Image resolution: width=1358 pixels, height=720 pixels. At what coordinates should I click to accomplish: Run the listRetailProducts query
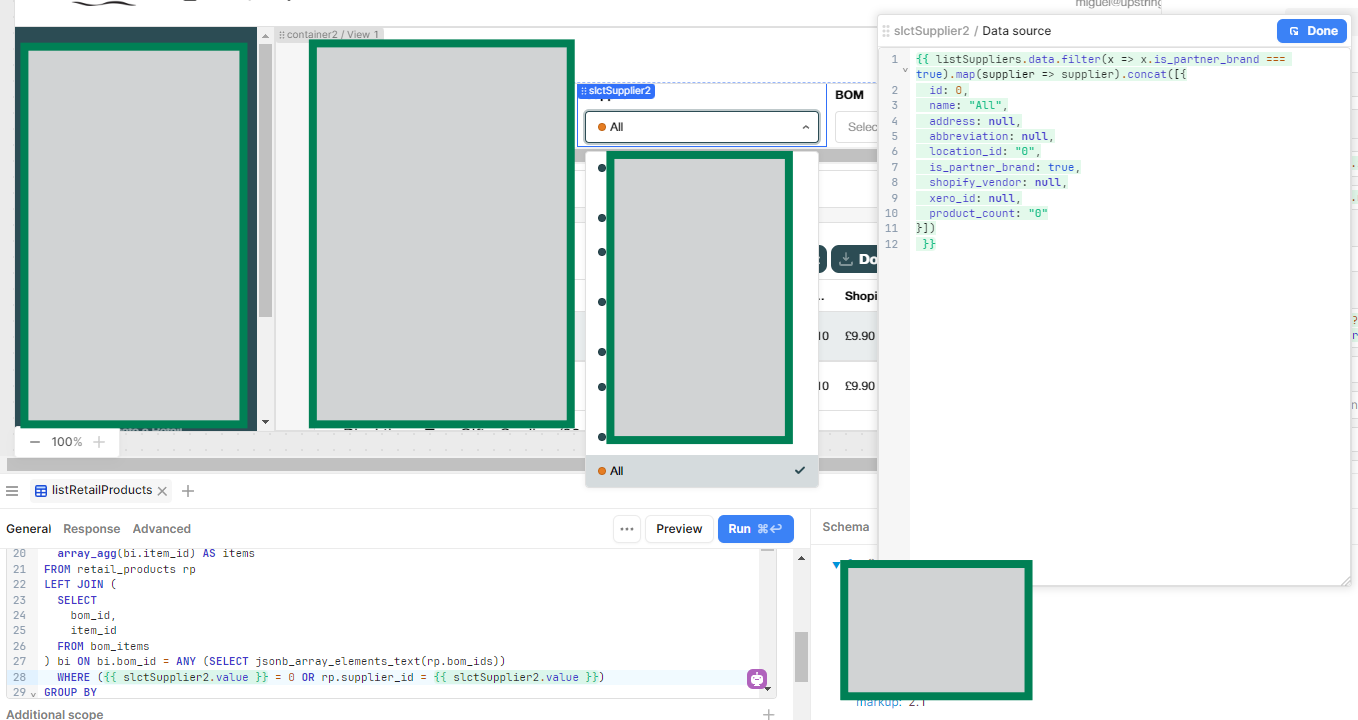(755, 529)
